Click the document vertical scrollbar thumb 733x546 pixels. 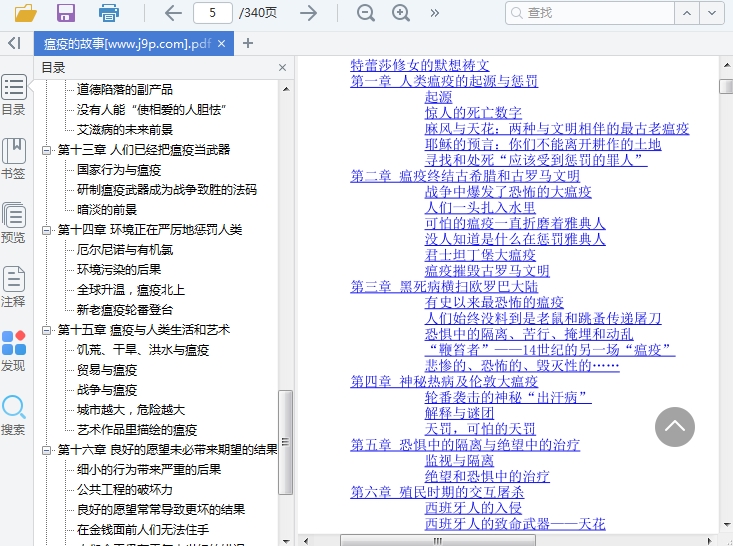(x=726, y=86)
